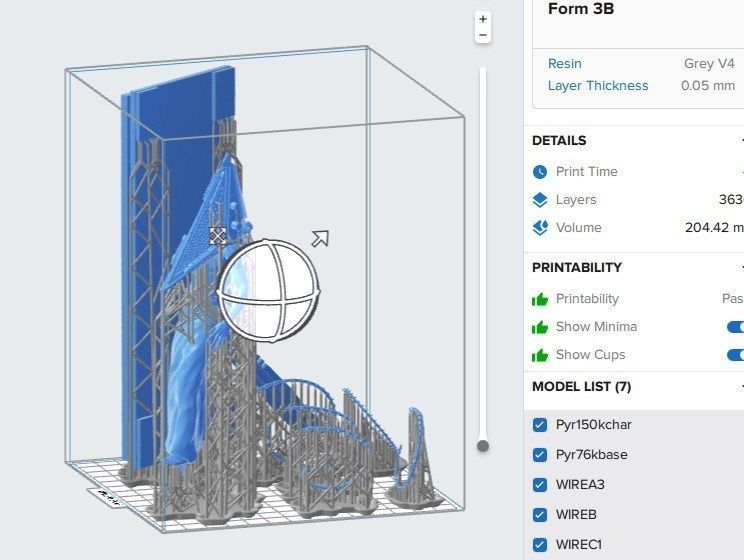Zoom in with the plus button
The image size is (744, 560).
tap(483, 19)
